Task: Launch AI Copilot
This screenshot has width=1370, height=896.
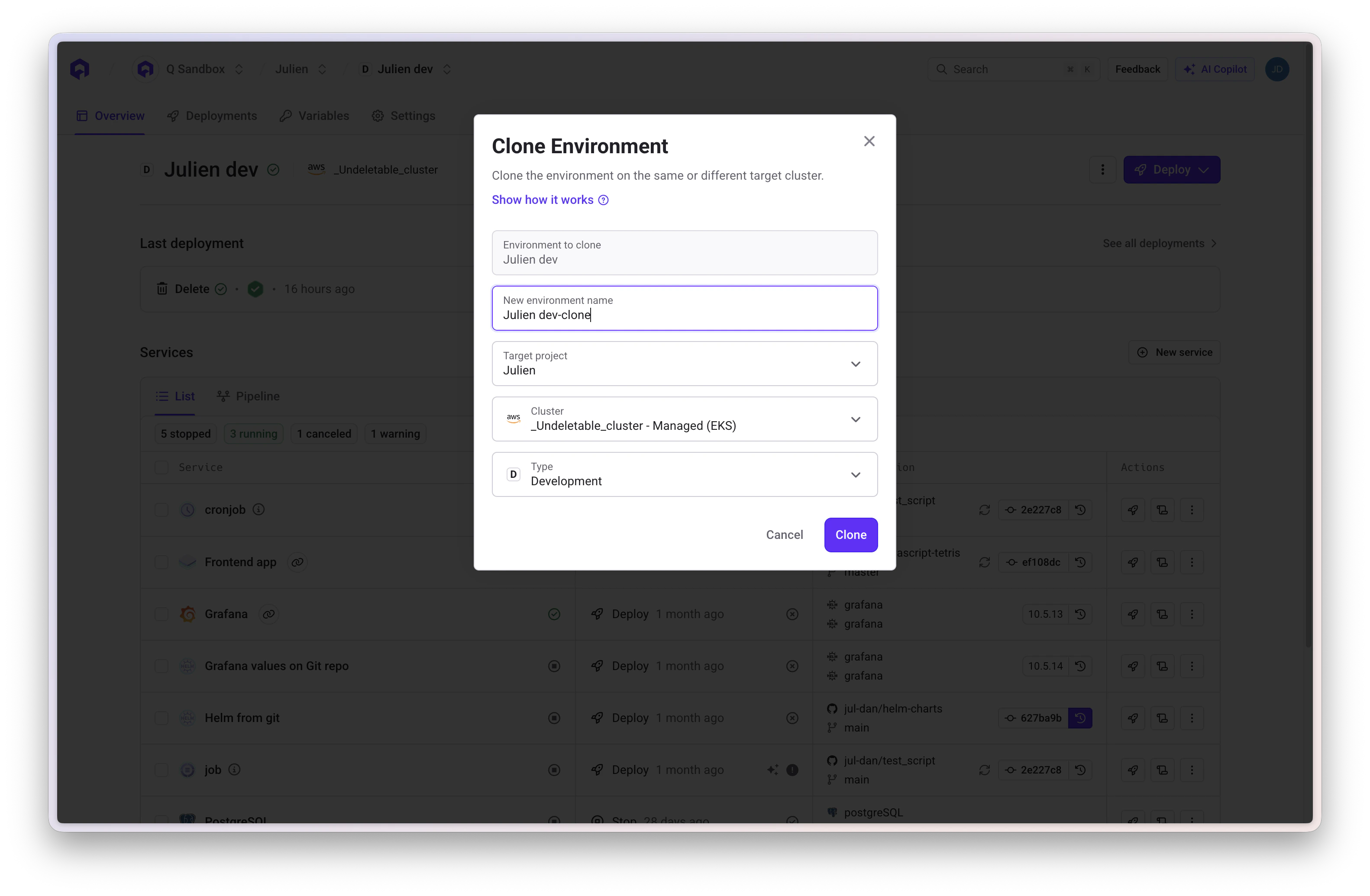Action: point(1215,69)
